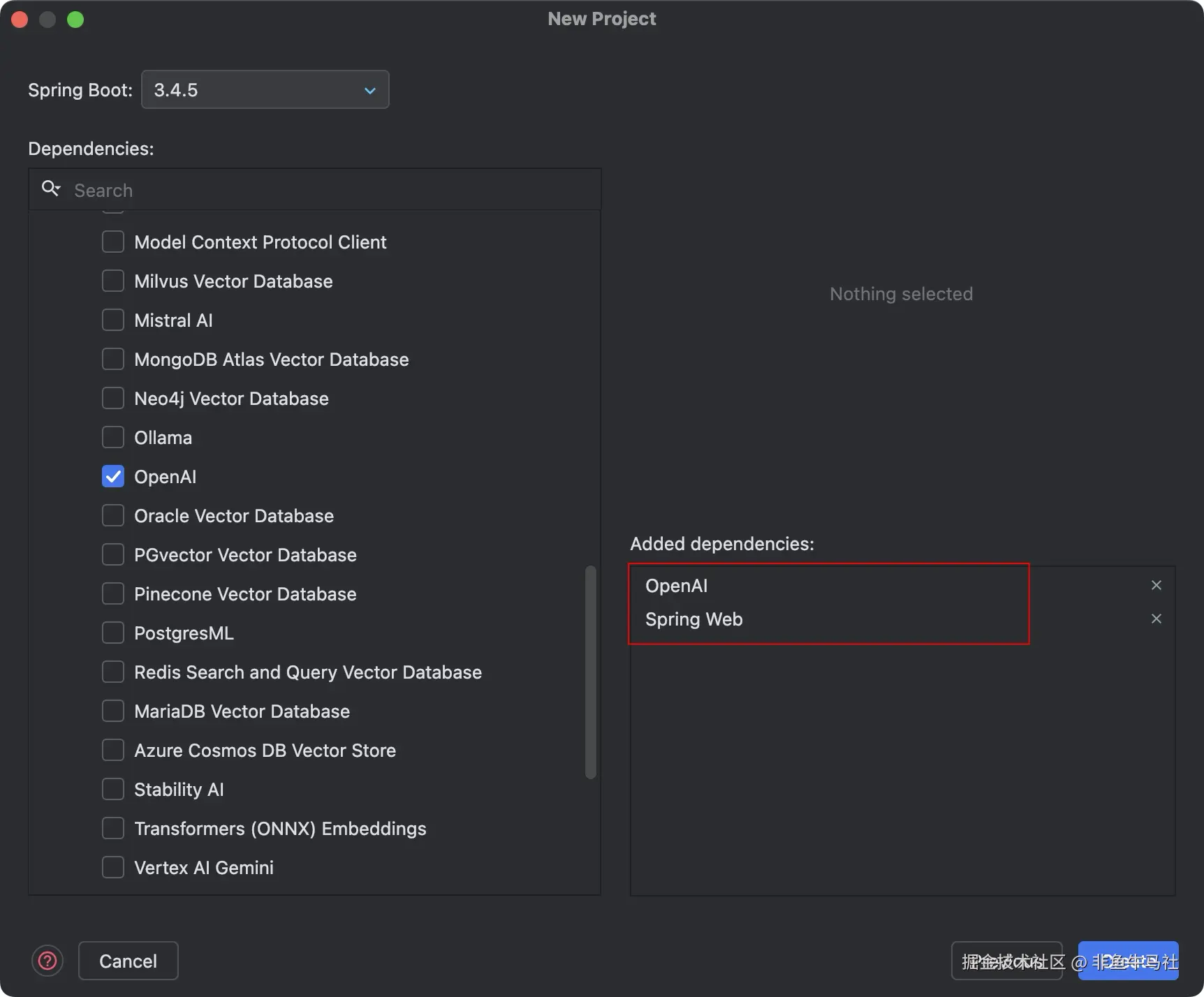Image resolution: width=1204 pixels, height=997 pixels.
Task: Click the dependencies list scrollbar
Action: tap(591, 672)
